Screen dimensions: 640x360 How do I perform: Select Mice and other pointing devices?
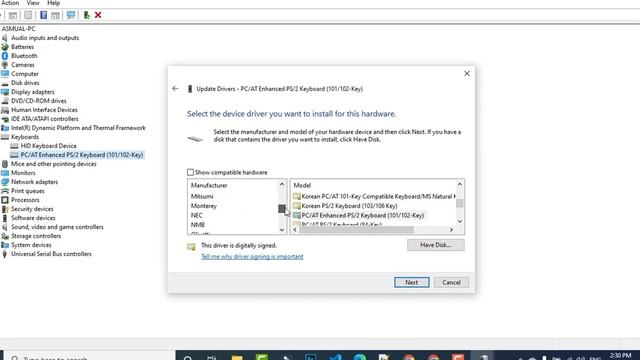[54, 164]
